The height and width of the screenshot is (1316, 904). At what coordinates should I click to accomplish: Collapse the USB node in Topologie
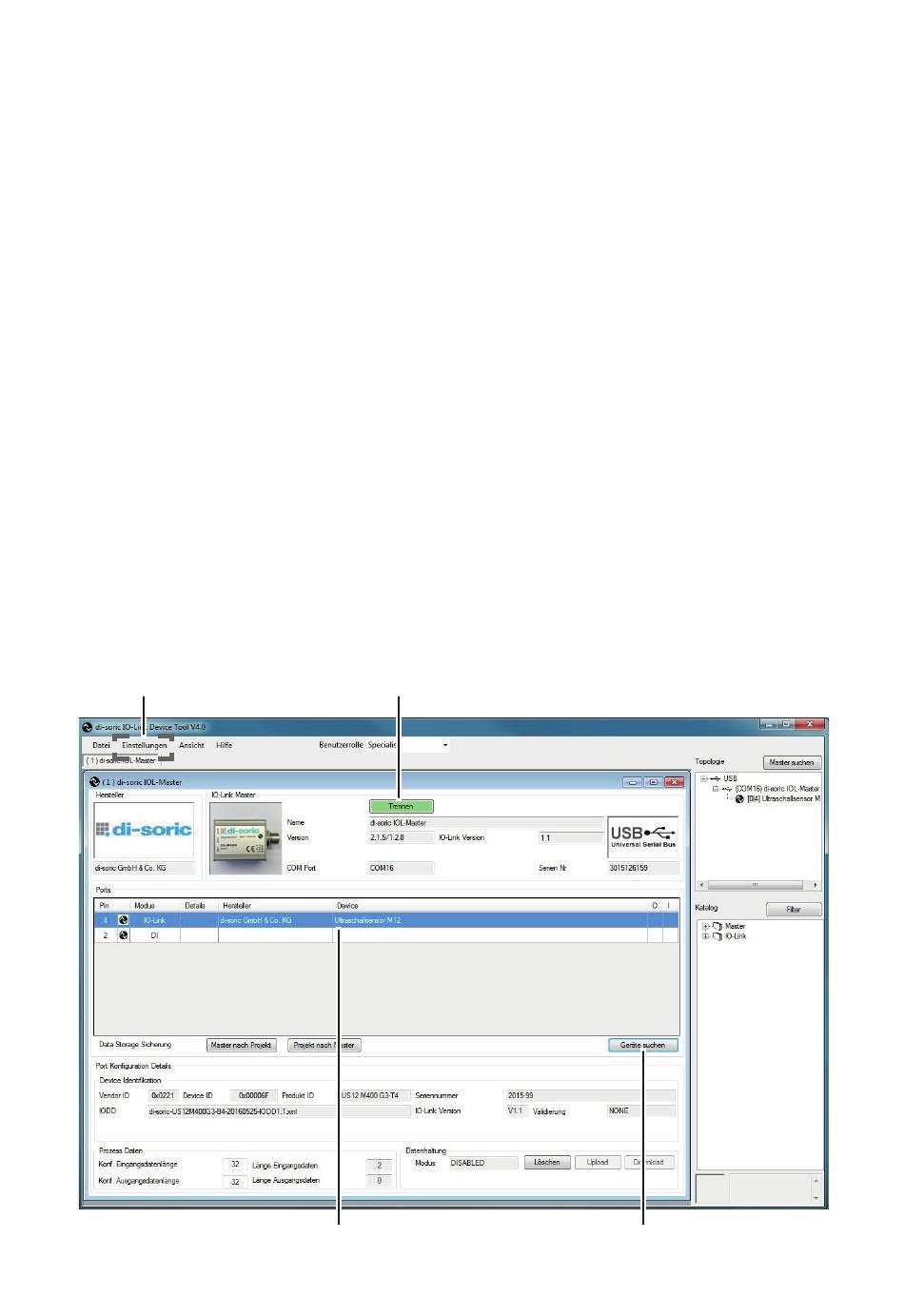click(x=704, y=778)
